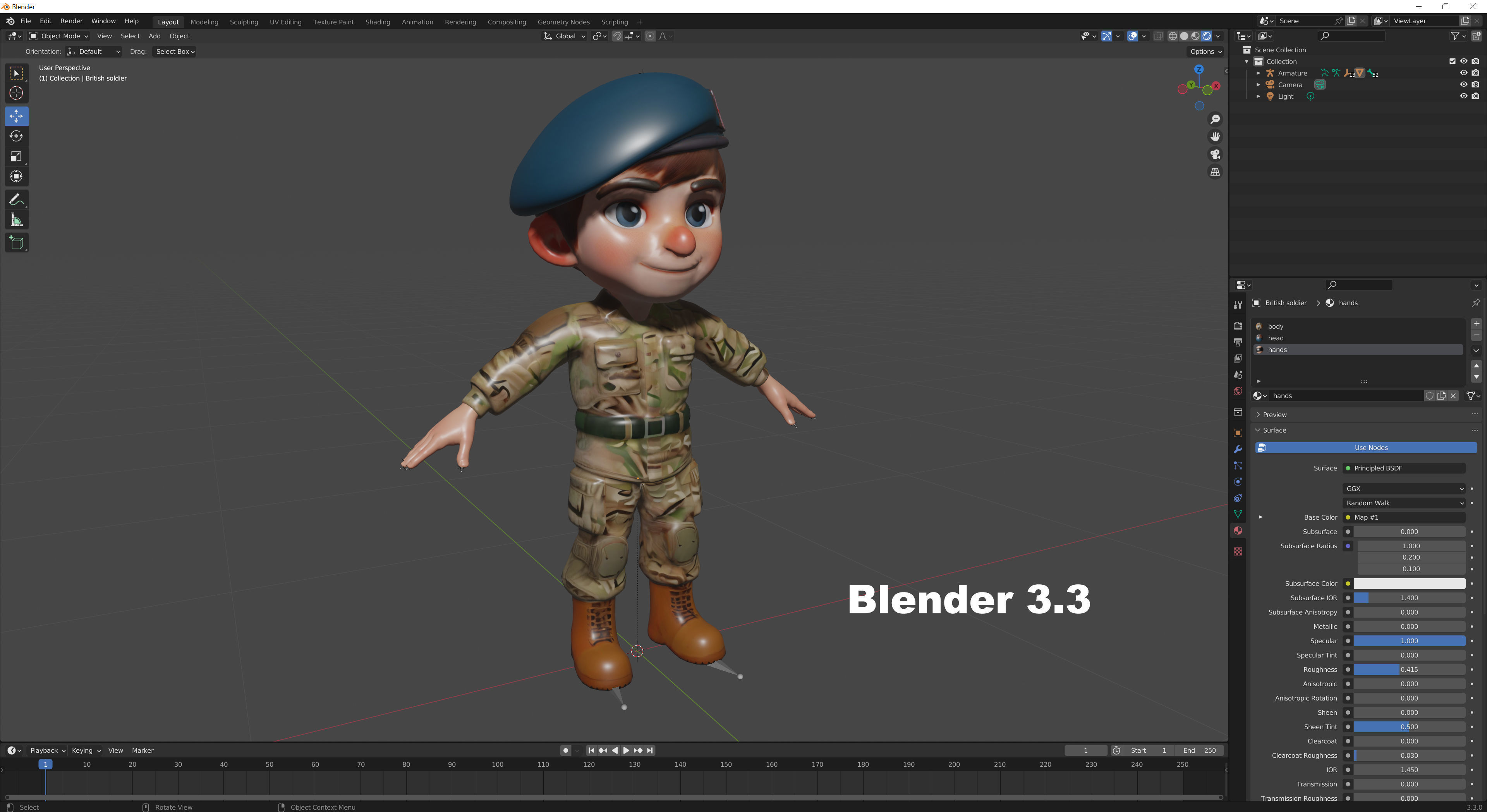Open the File menu

(26, 21)
